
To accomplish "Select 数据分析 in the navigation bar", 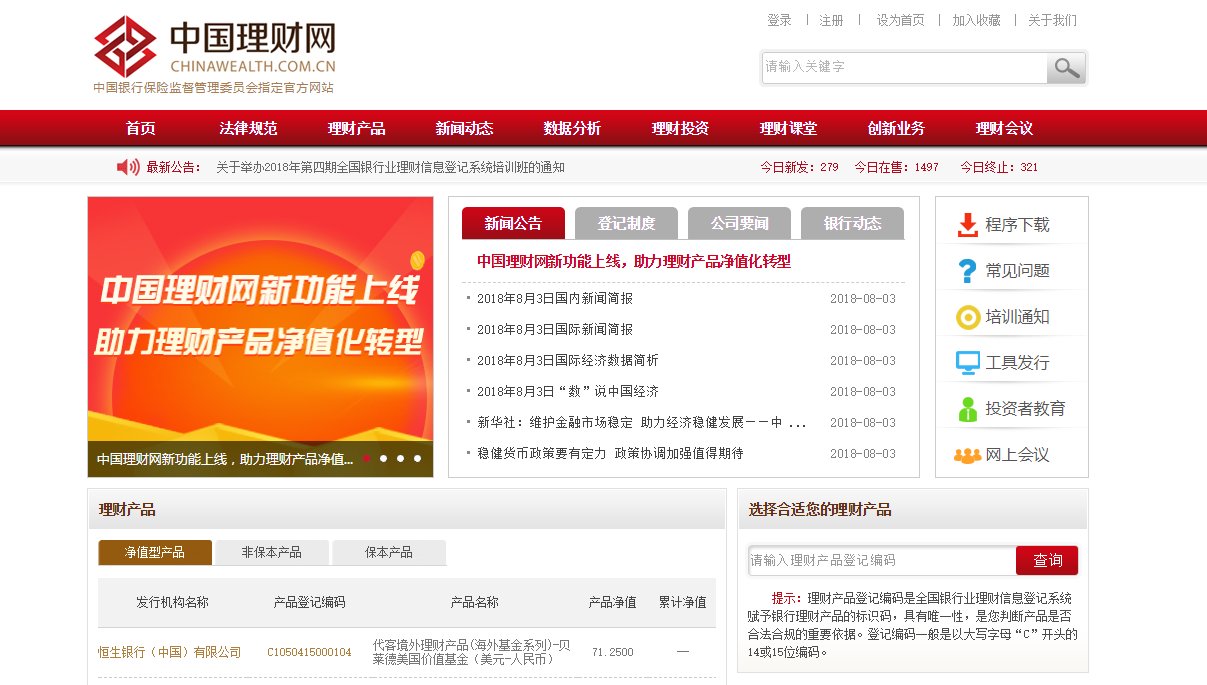I will [x=572, y=128].
